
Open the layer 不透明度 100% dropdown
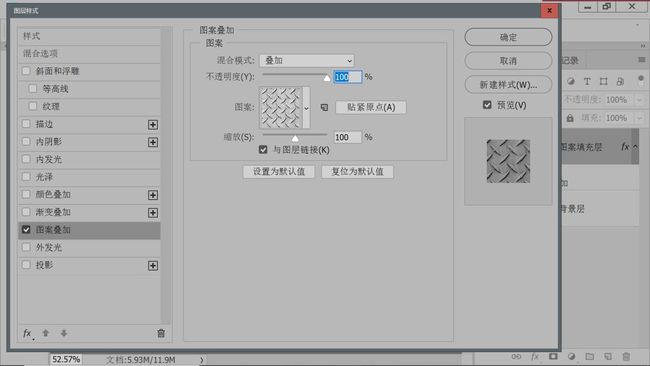click(639, 100)
